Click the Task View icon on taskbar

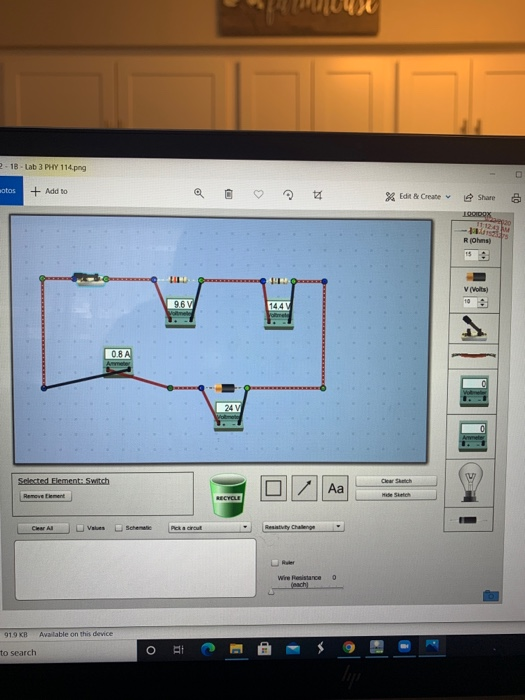(178, 650)
